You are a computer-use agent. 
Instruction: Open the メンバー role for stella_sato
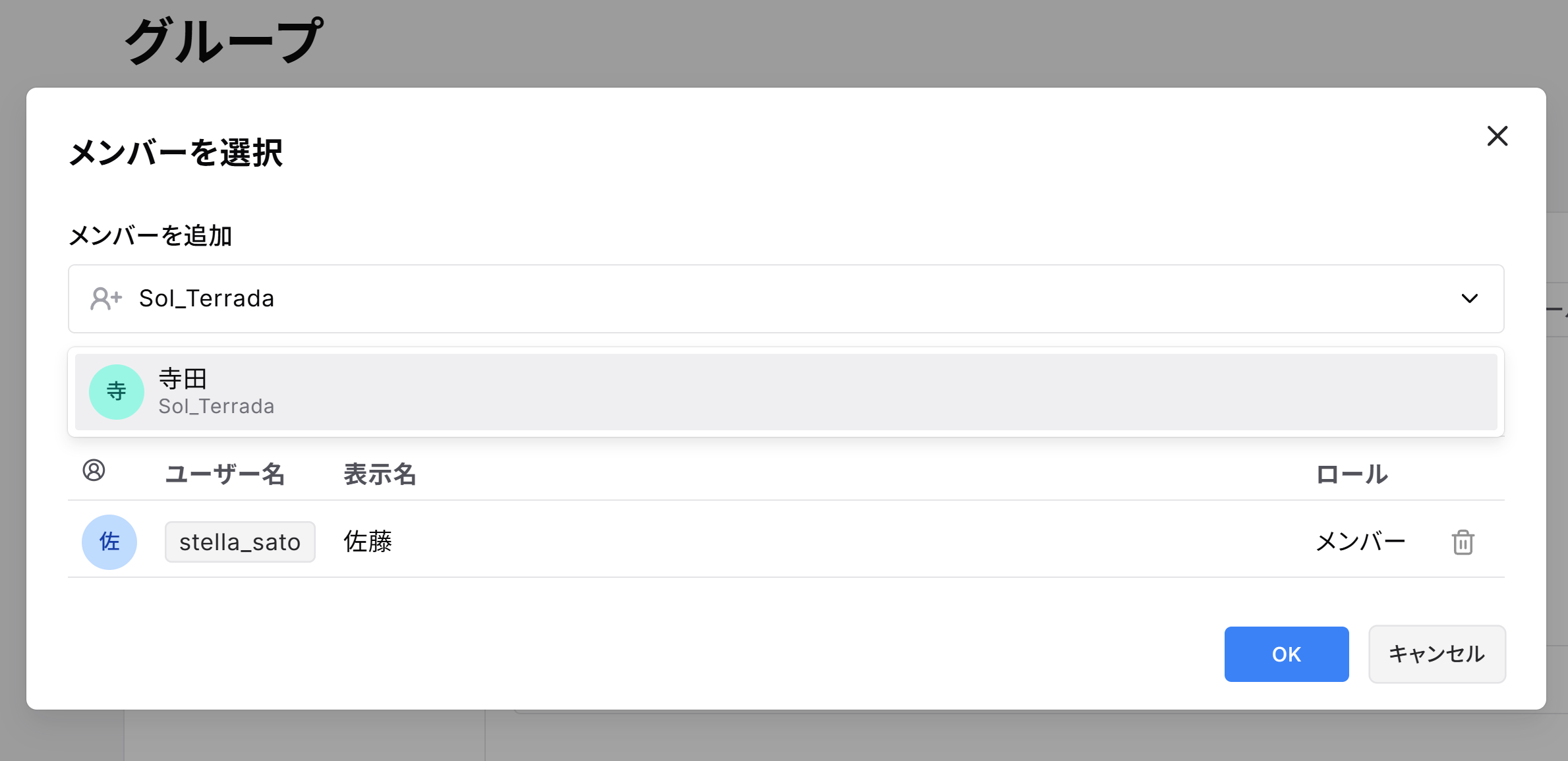pos(1360,542)
